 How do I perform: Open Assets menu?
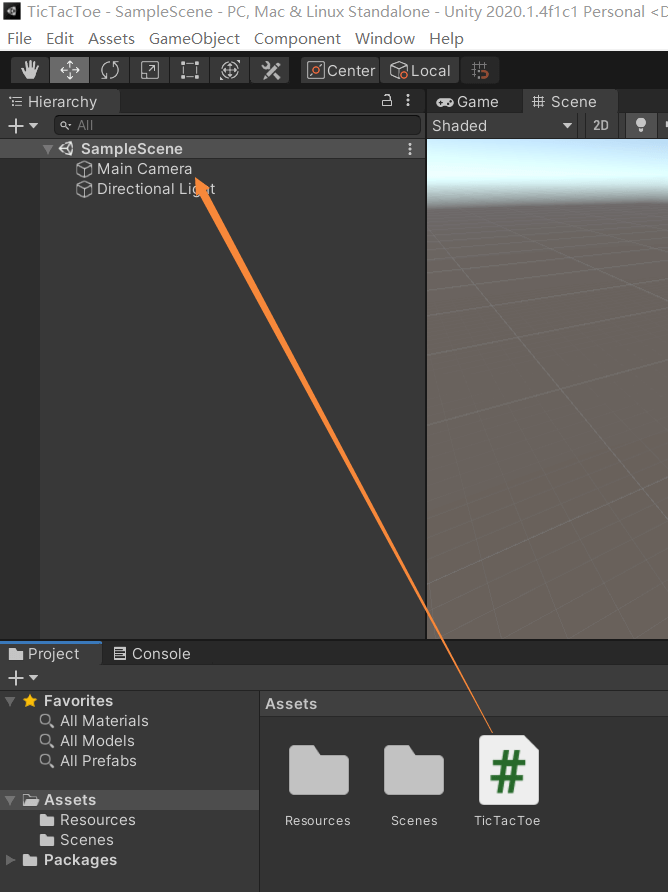point(112,39)
